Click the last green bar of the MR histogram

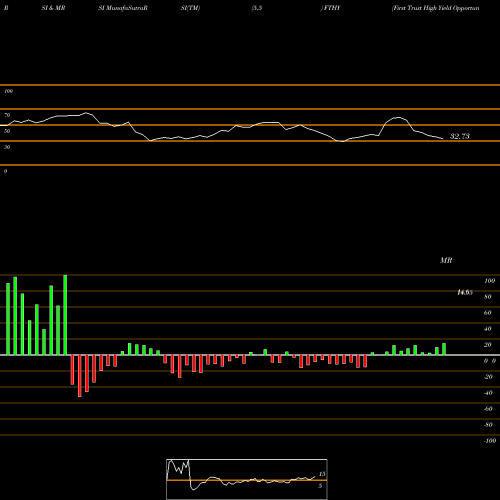coord(444,349)
